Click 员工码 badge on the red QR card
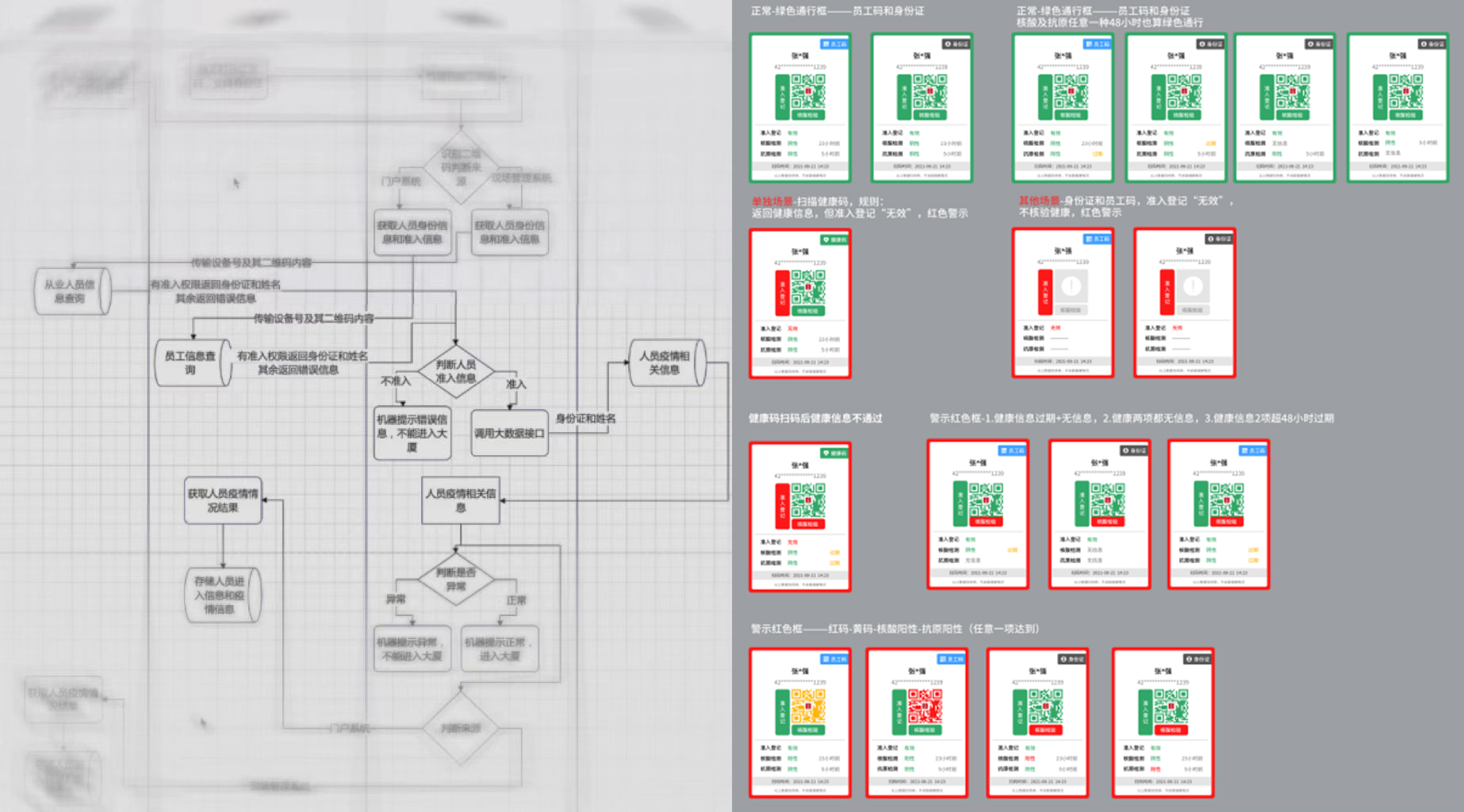Image resolution: width=1464 pixels, height=812 pixels. 951,659
